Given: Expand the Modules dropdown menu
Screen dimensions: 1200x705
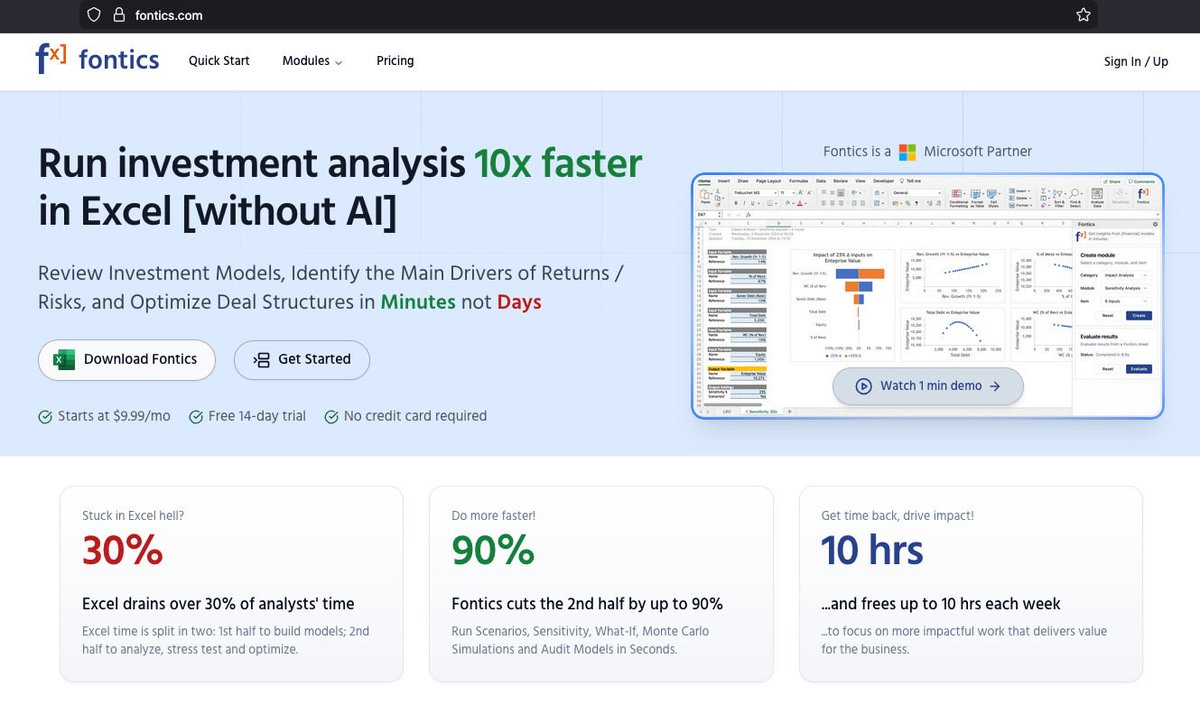Looking at the screenshot, I should tap(312, 61).
